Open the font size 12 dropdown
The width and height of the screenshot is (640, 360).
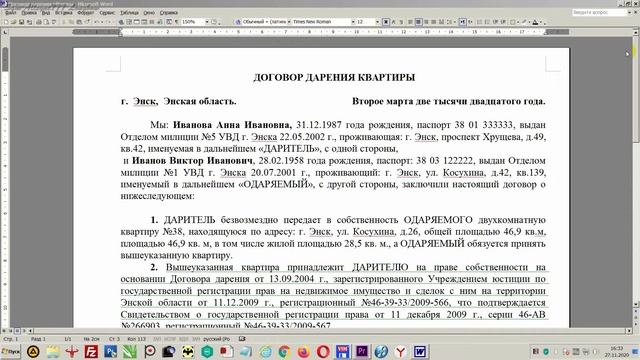pos(378,22)
